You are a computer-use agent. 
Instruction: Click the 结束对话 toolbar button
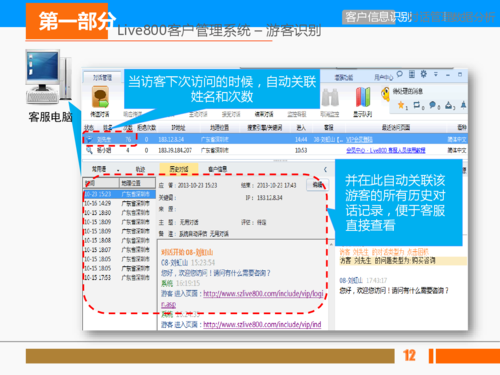[264, 114]
